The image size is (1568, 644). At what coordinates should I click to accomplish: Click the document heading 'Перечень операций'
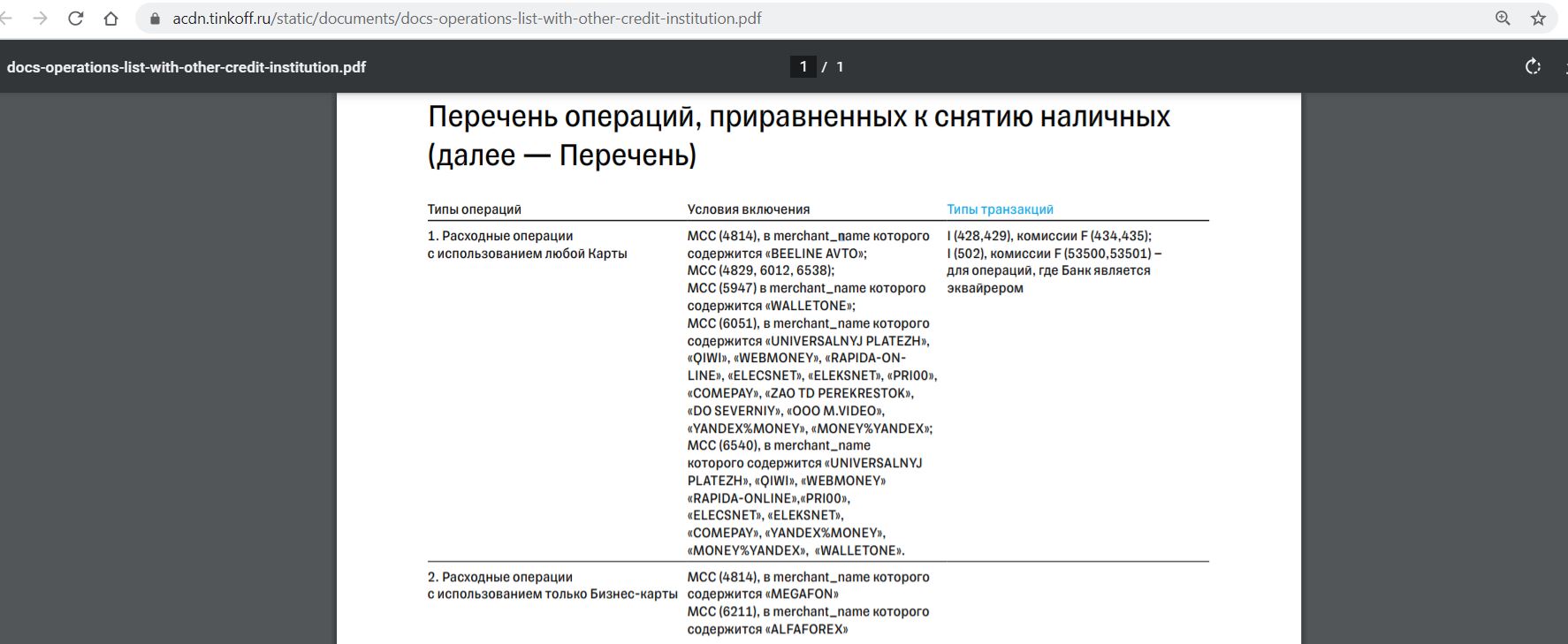pyautogui.click(x=799, y=135)
